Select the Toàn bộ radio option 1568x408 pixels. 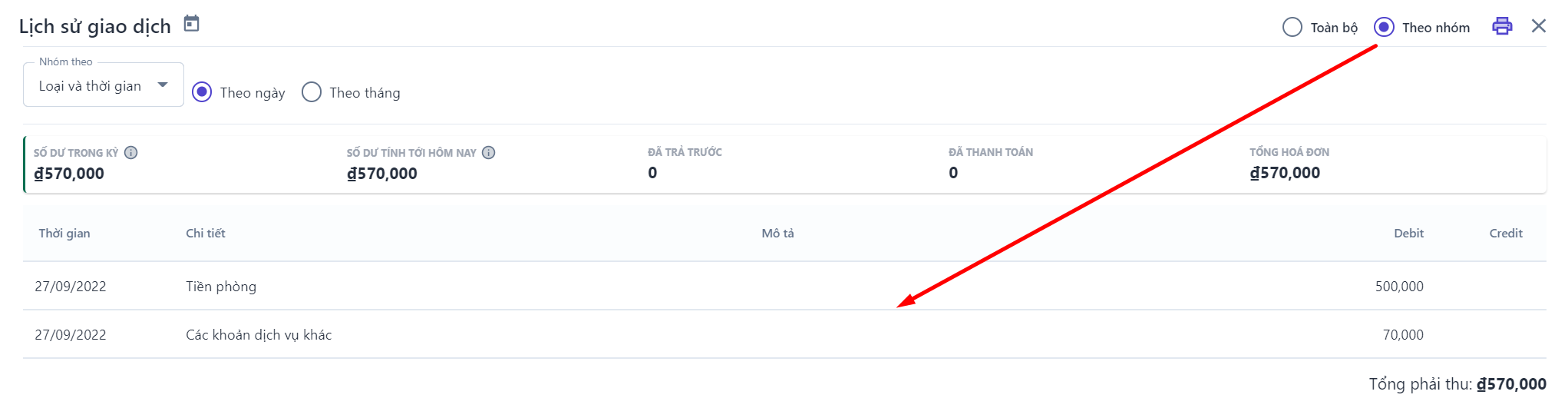1292,28
